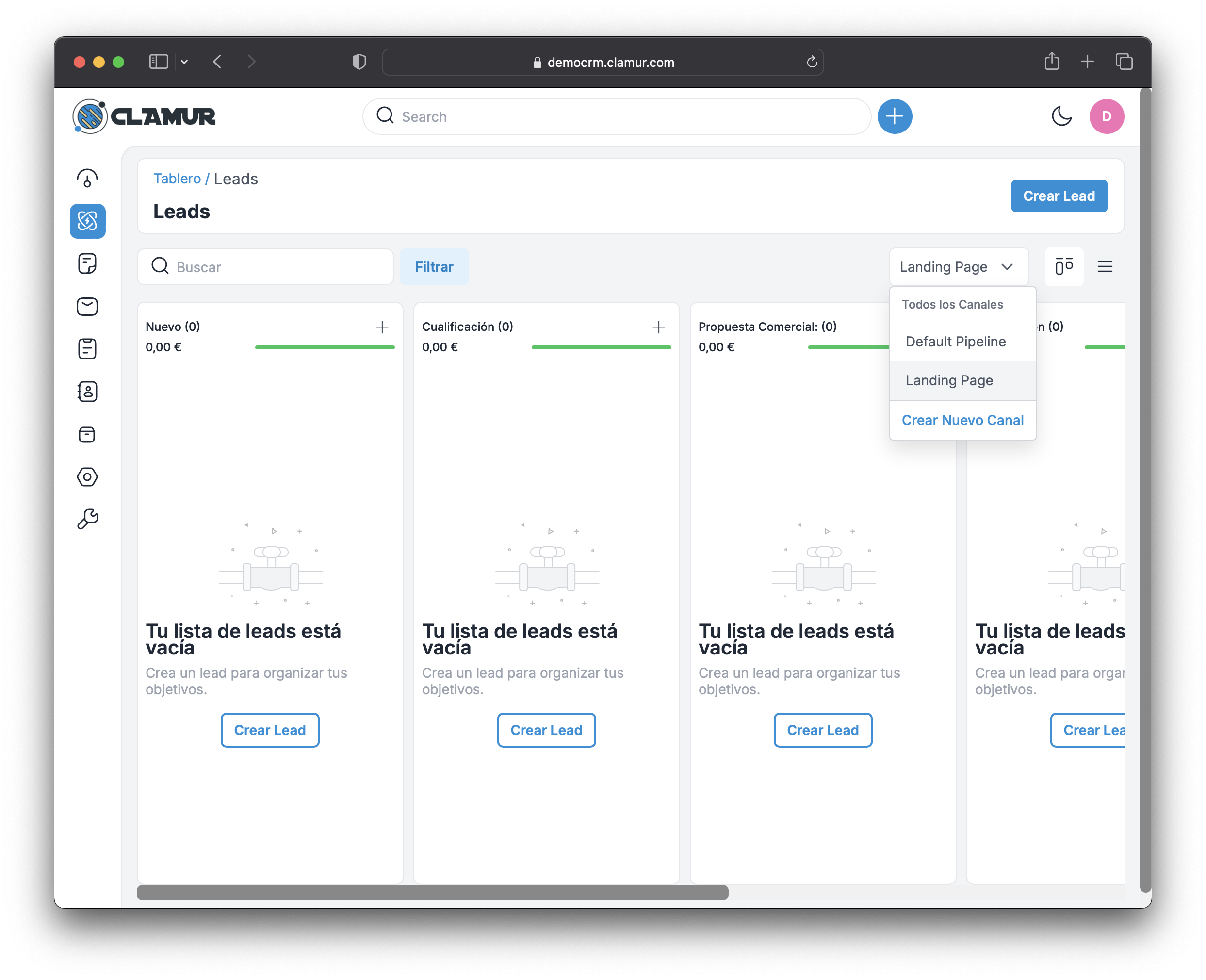This screenshot has width=1206, height=980.
Task: Toggle dark mode with moon icon
Action: pos(1061,116)
